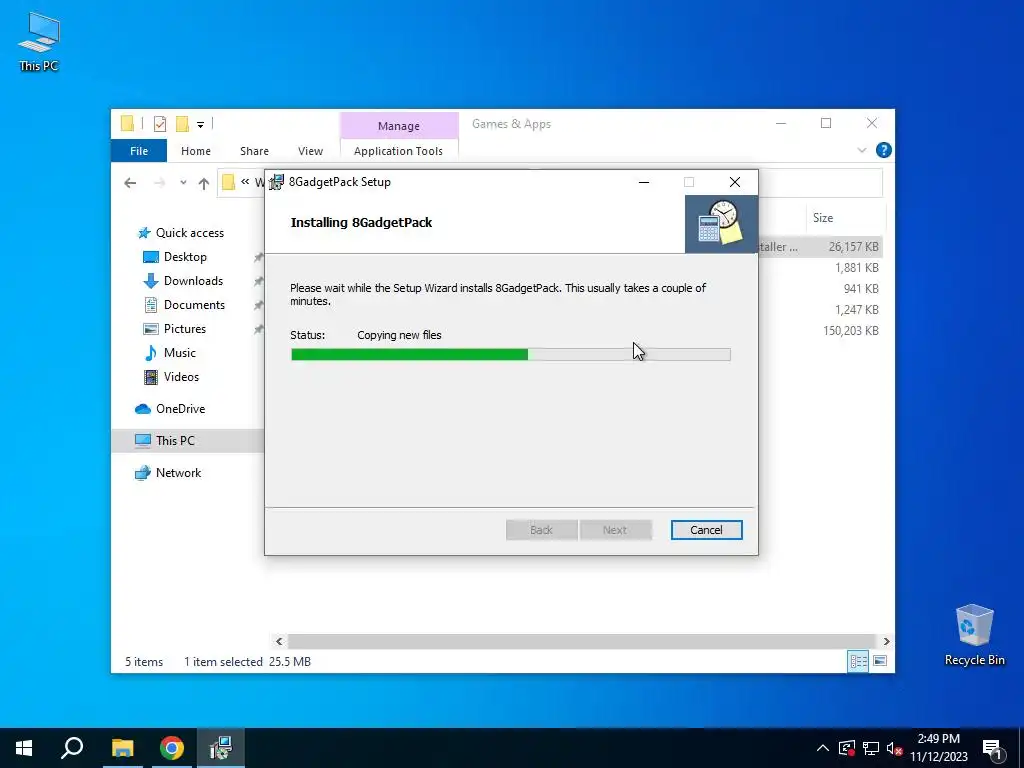Go up one folder level
The height and width of the screenshot is (768, 1024).
click(204, 184)
